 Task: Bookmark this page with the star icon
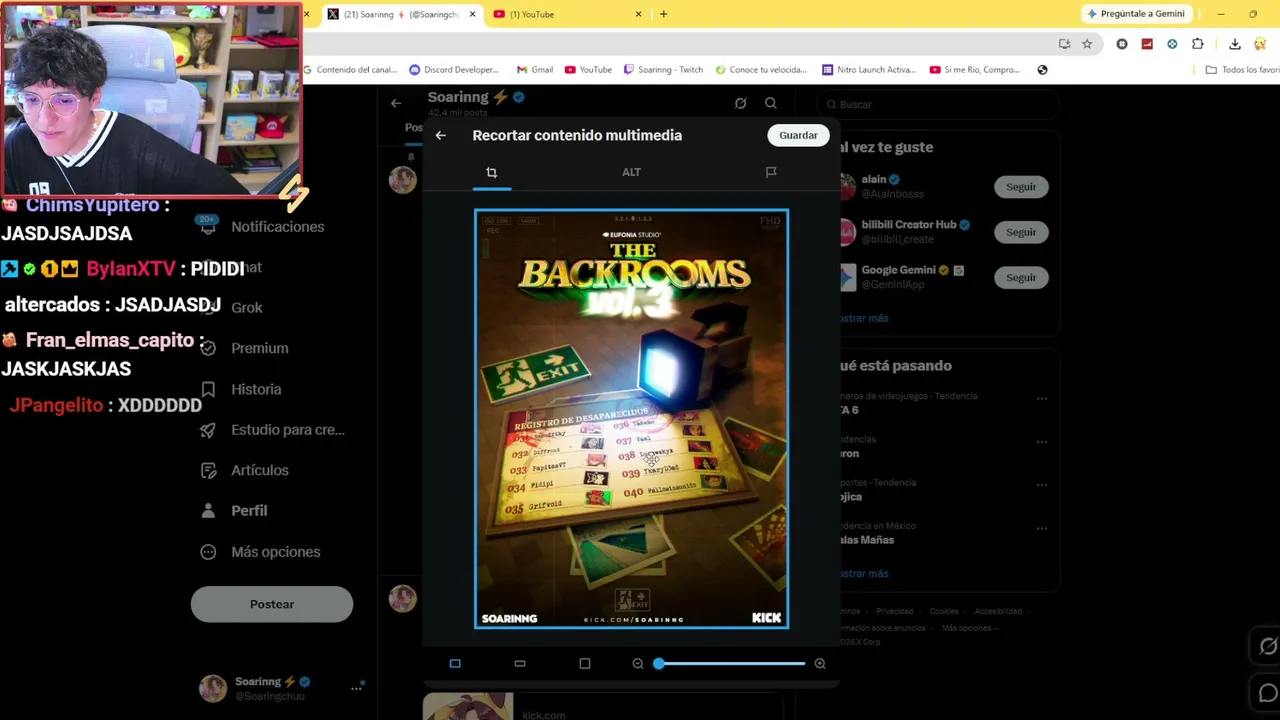coord(1087,44)
